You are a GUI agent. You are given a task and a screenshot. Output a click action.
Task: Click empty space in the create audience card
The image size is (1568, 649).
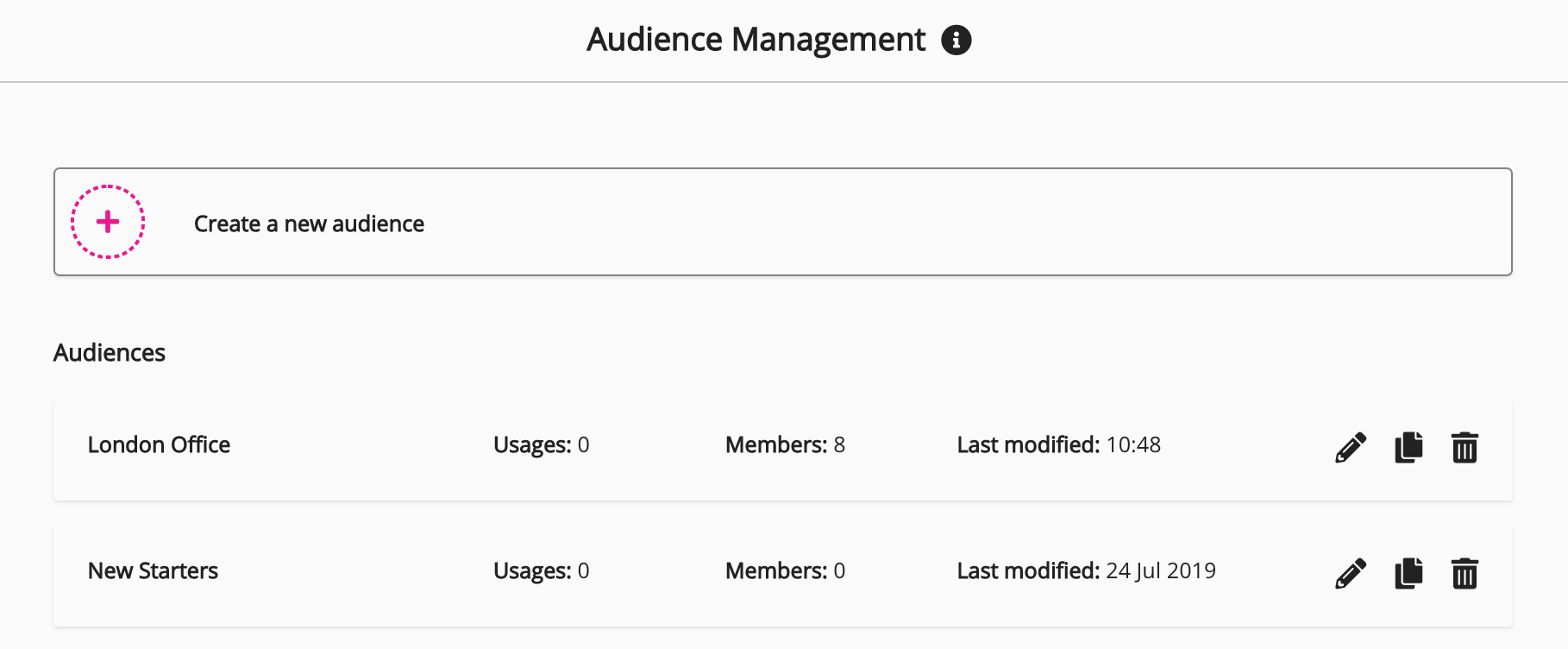tap(949, 222)
